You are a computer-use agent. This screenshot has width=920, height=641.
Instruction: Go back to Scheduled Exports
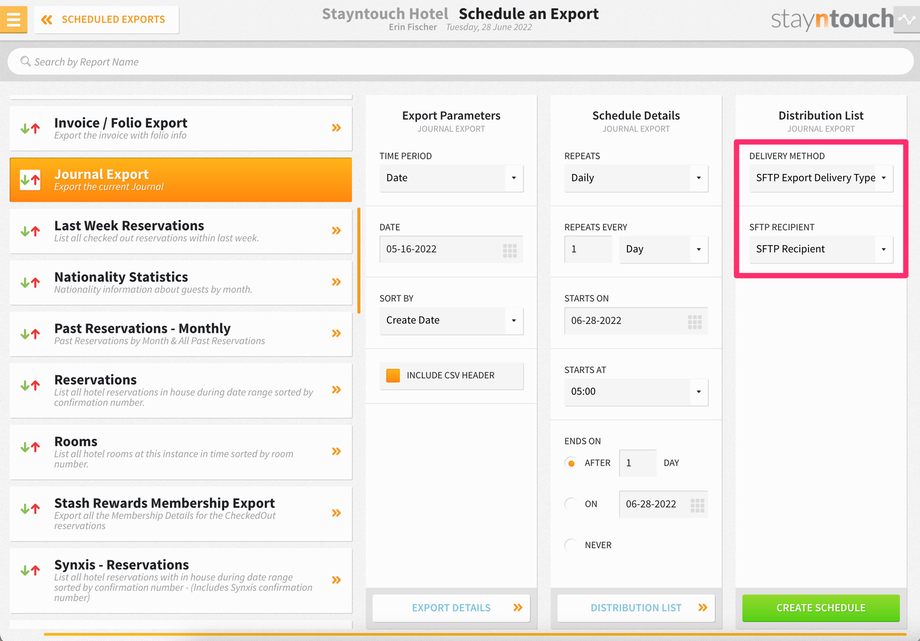(x=106, y=19)
